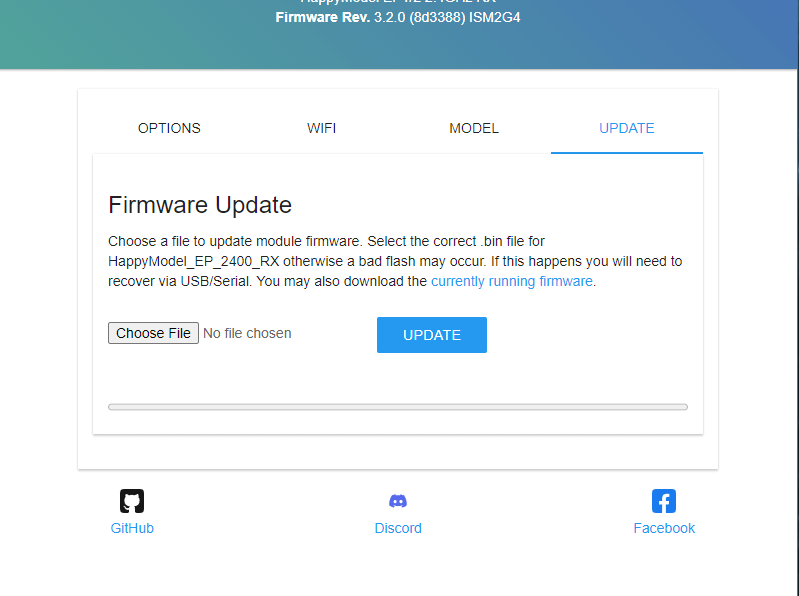Click the bold Firmware Rev. label

[x=323, y=17]
